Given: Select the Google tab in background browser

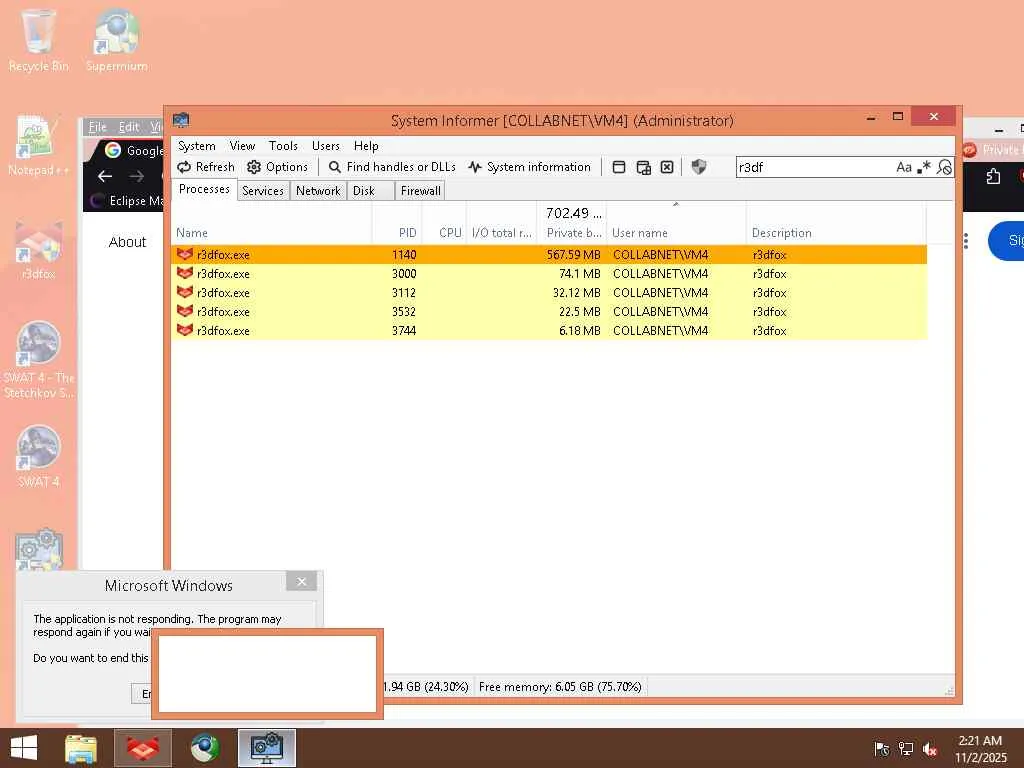Looking at the screenshot, I should [134, 150].
